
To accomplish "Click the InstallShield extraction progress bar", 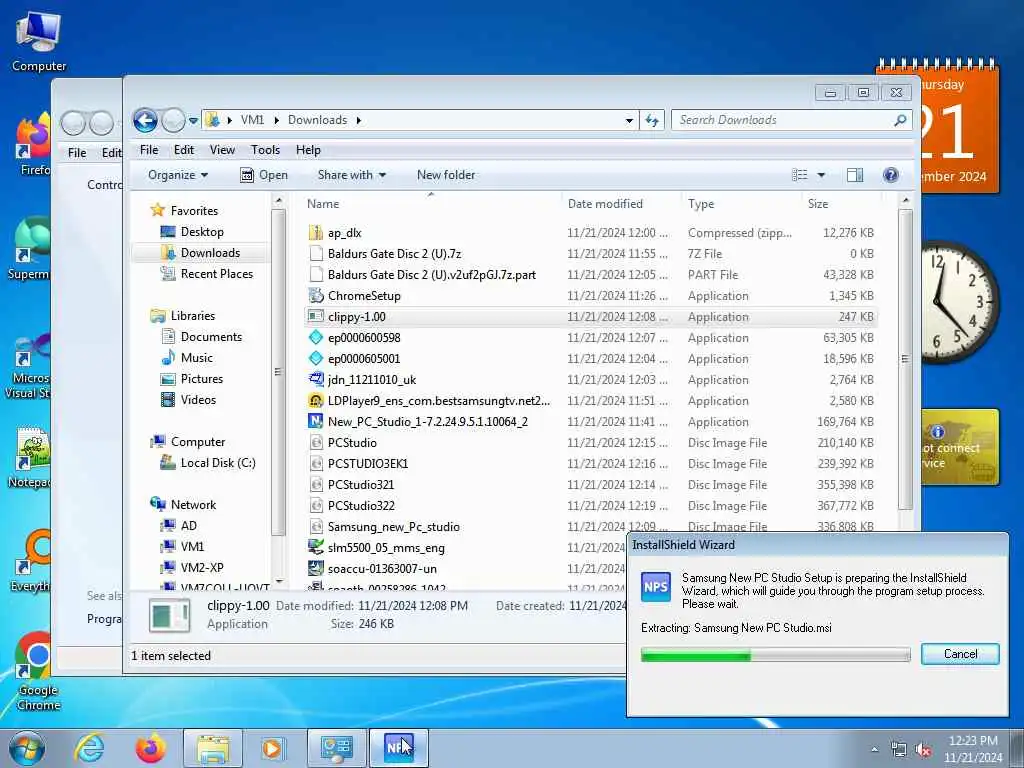I will 775,655.
